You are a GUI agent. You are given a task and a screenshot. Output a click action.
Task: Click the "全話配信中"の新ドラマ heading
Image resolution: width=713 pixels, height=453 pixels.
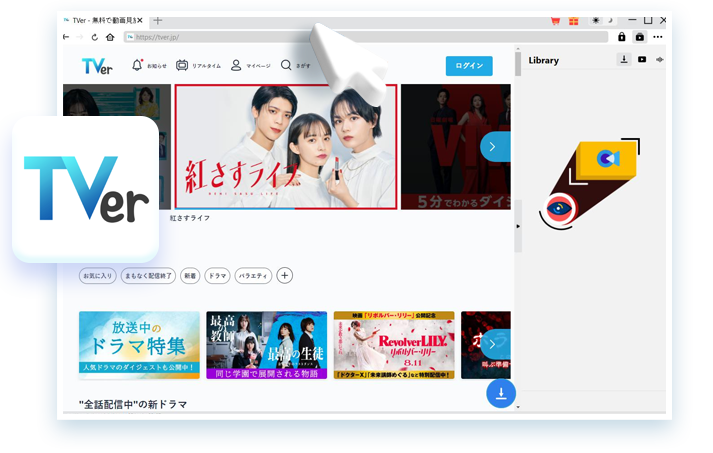(133, 404)
